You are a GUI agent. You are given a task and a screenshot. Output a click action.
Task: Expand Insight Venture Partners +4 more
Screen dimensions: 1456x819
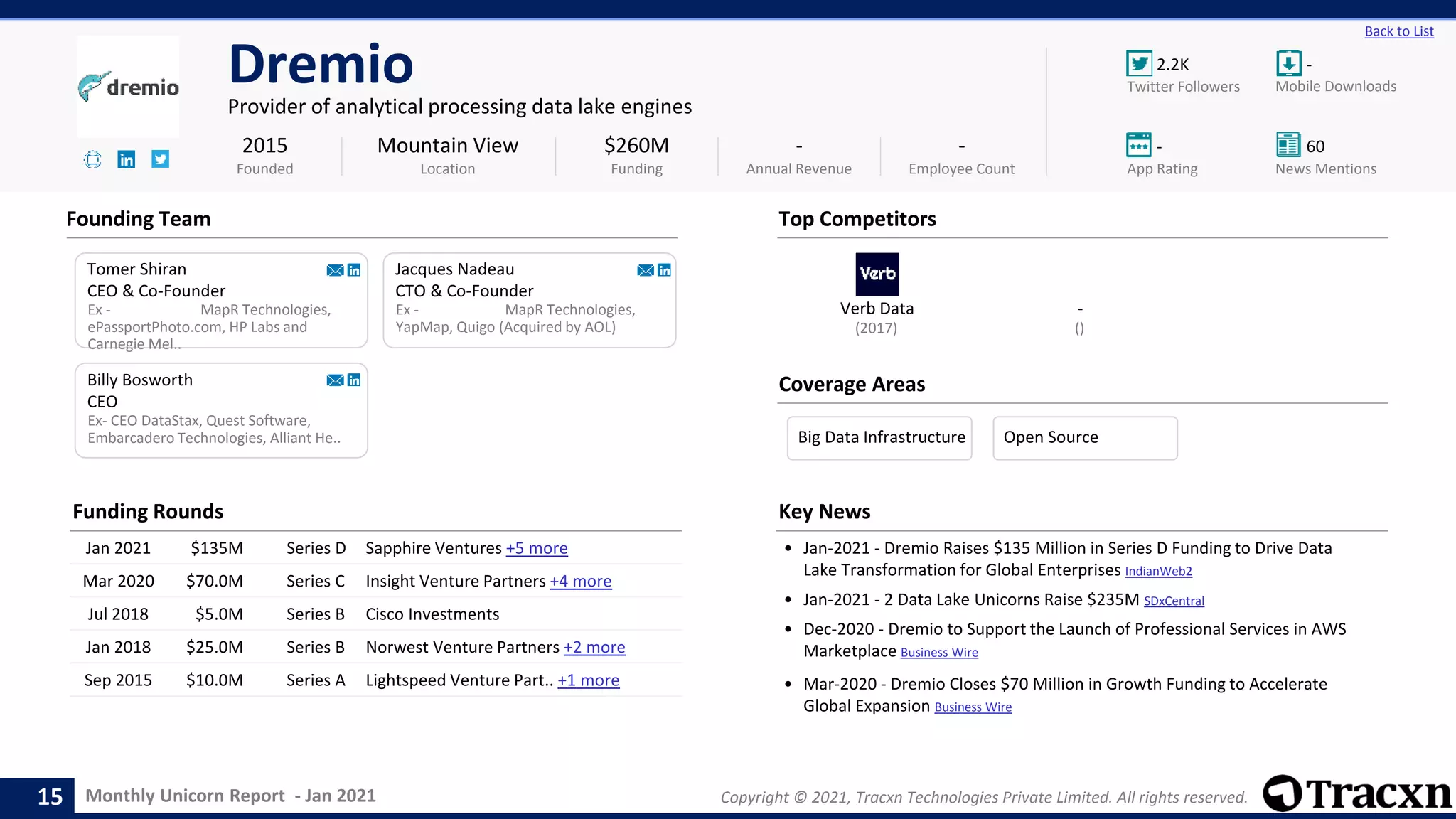(x=581, y=581)
